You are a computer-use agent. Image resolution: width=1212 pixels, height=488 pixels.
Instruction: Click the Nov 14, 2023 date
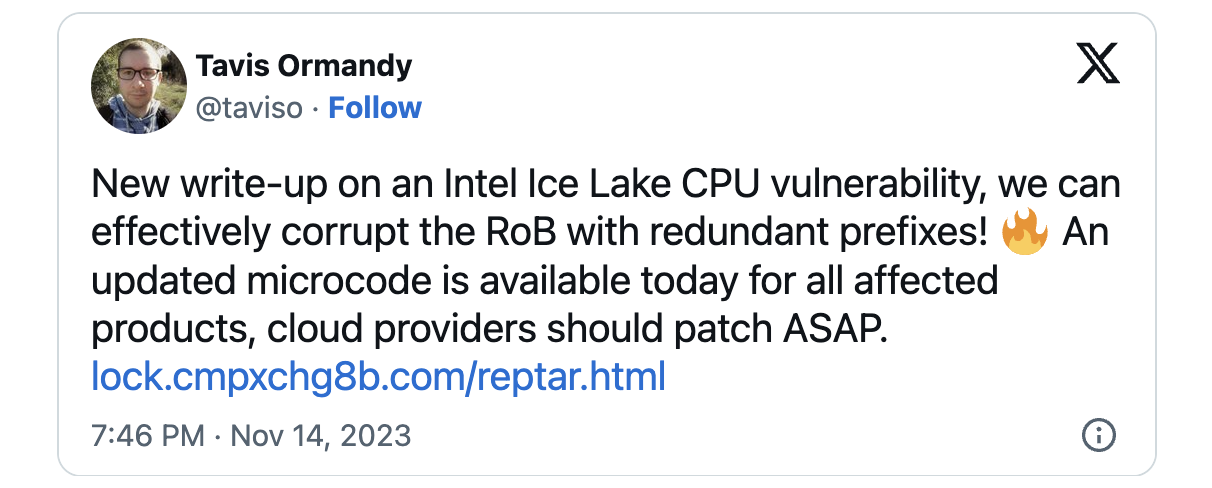coord(321,436)
